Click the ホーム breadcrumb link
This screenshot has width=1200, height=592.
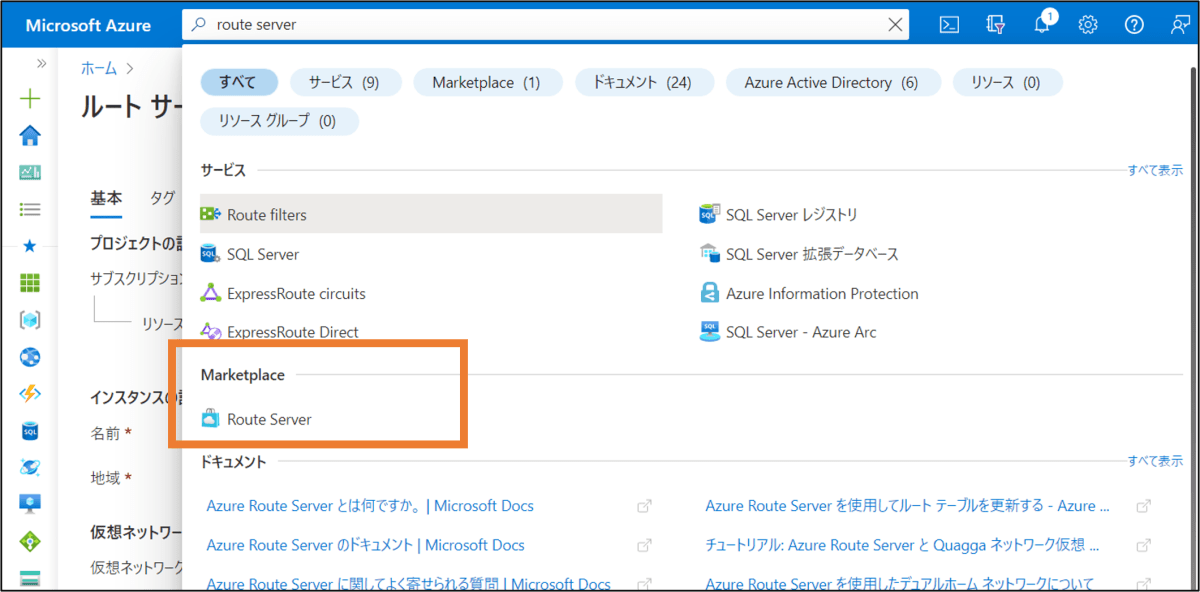[99, 69]
